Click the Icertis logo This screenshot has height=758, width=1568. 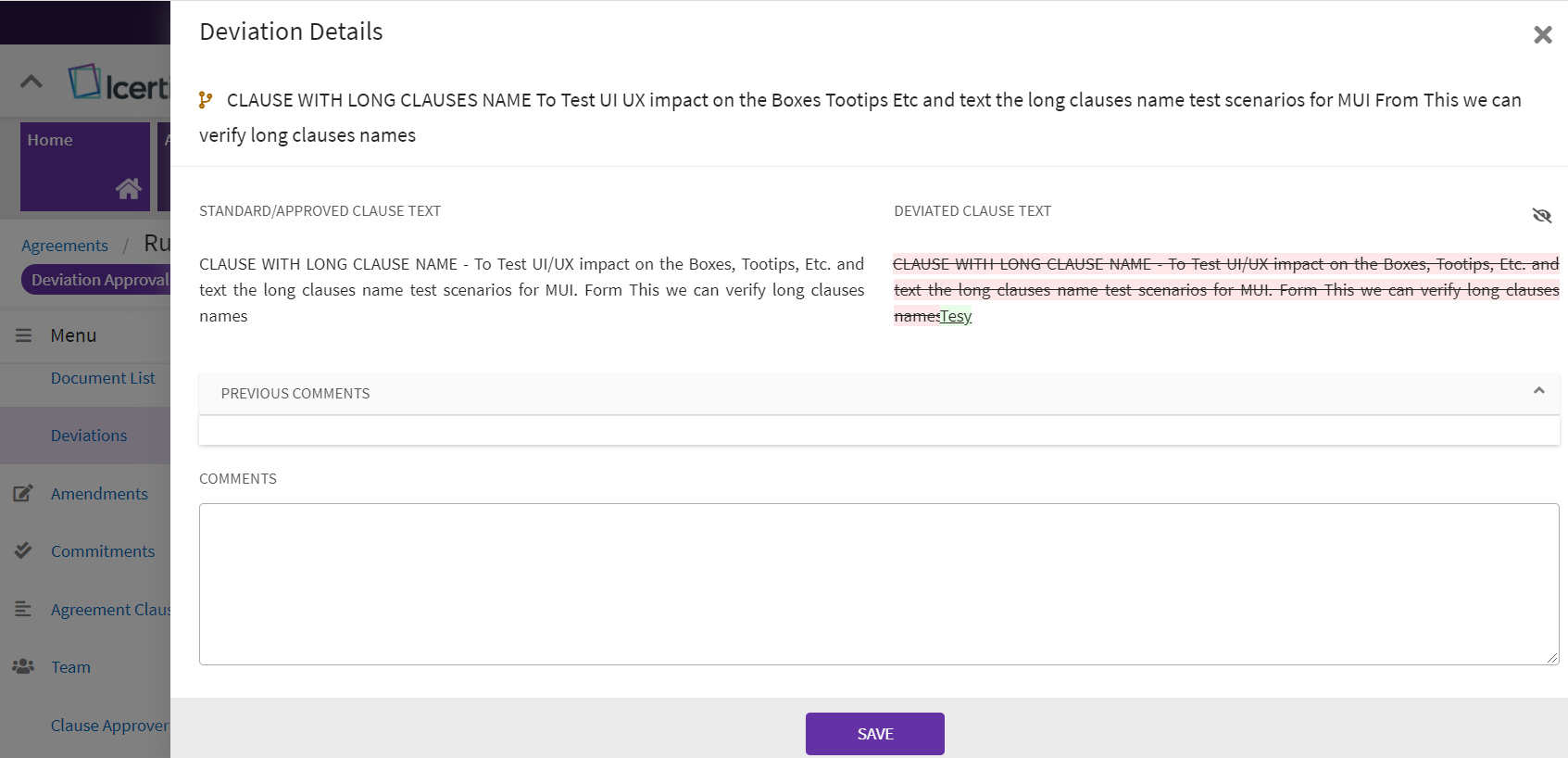[x=120, y=83]
